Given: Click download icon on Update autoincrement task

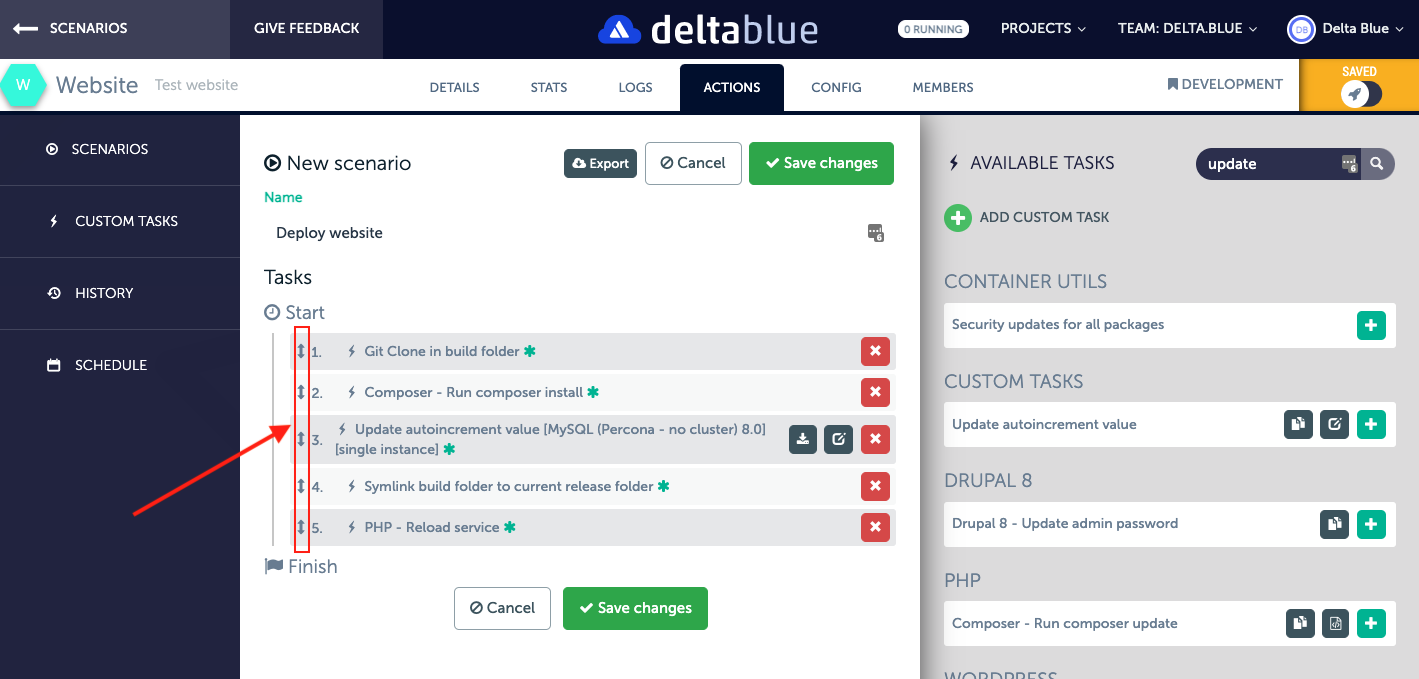Looking at the screenshot, I should 803,439.
